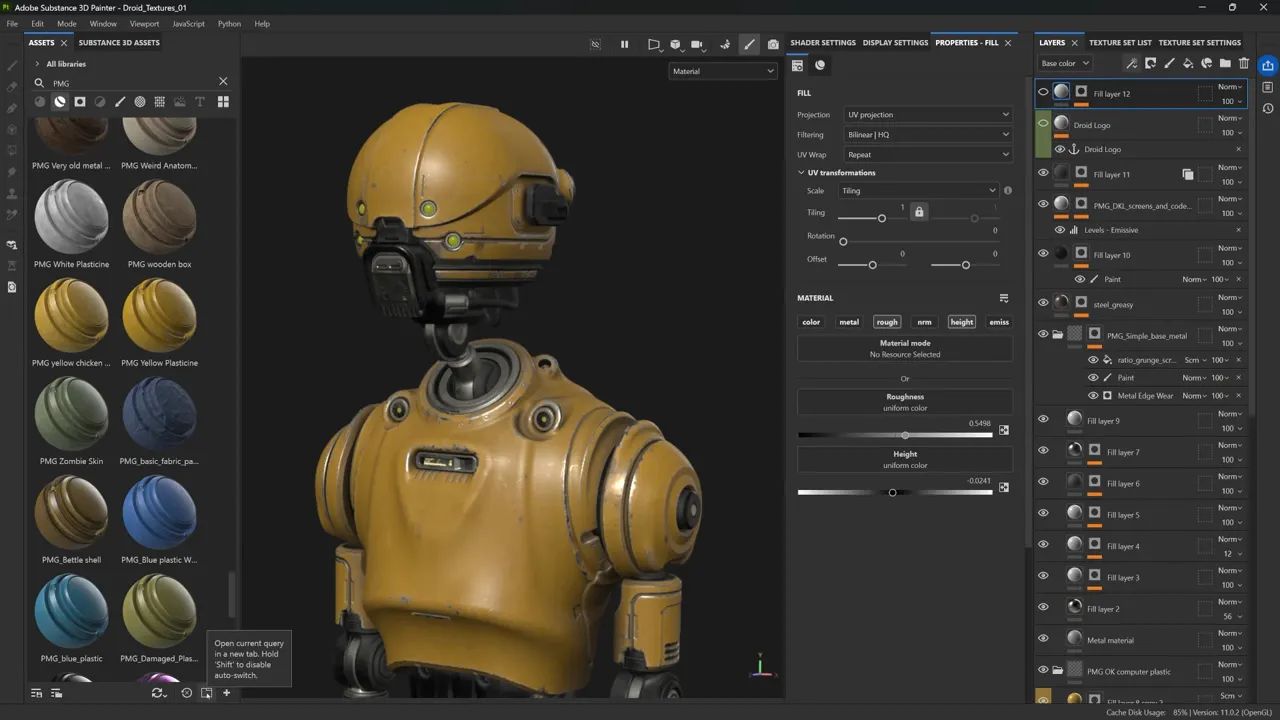1280x720 pixels.
Task: Expand the All libraries tree
Action: click(x=37, y=64)
